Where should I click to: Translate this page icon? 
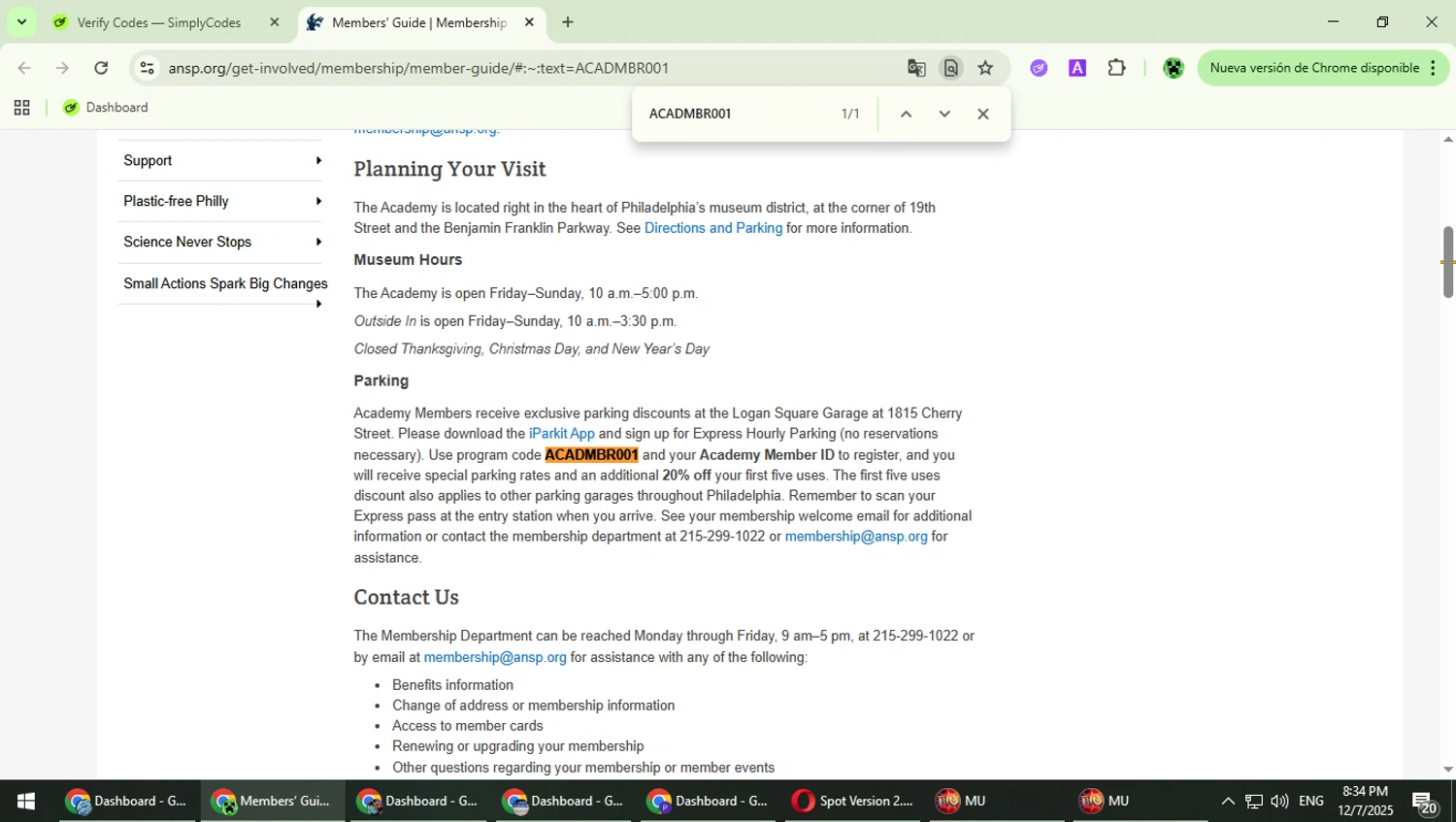916,68
